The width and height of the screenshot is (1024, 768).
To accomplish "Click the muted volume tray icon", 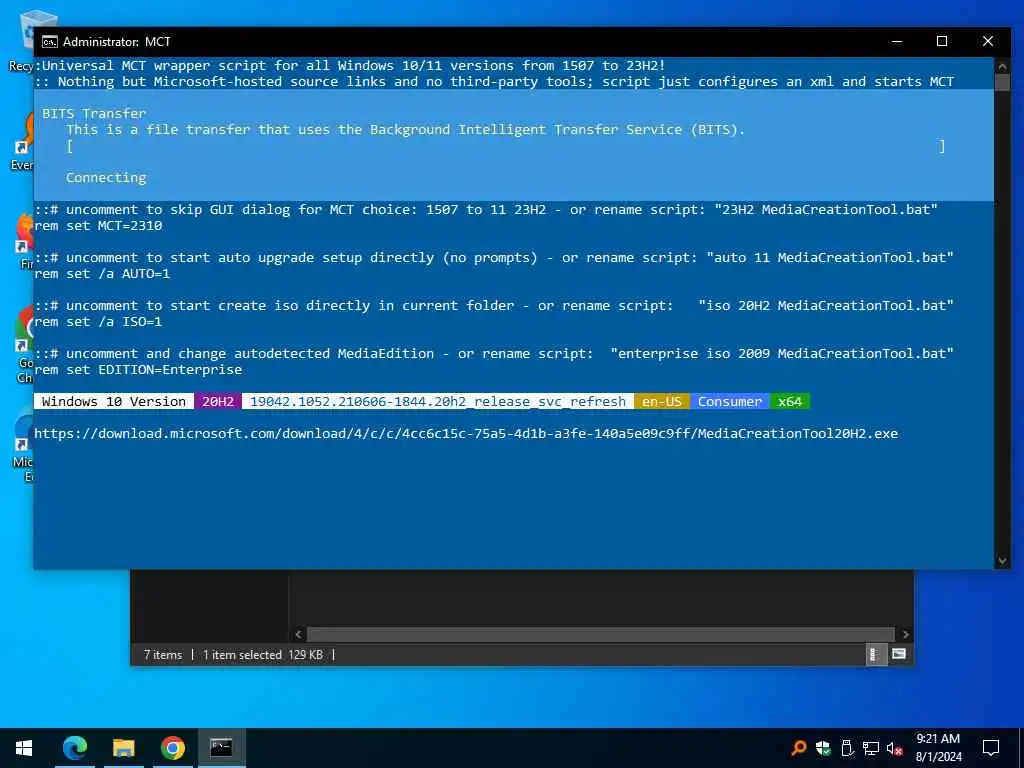I will pos(895,748).
